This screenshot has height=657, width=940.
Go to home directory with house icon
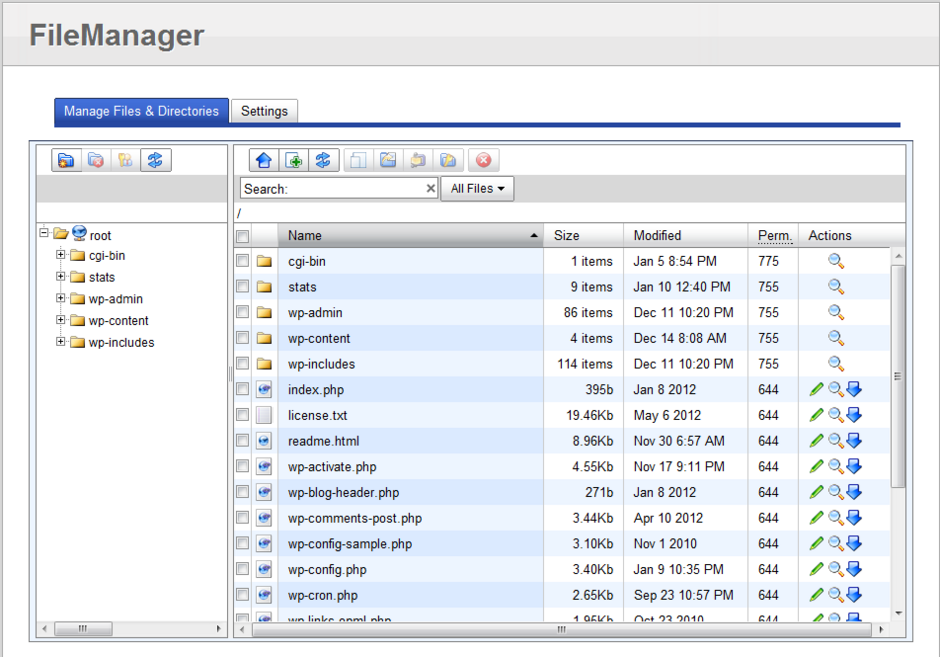tap(264, 160)
